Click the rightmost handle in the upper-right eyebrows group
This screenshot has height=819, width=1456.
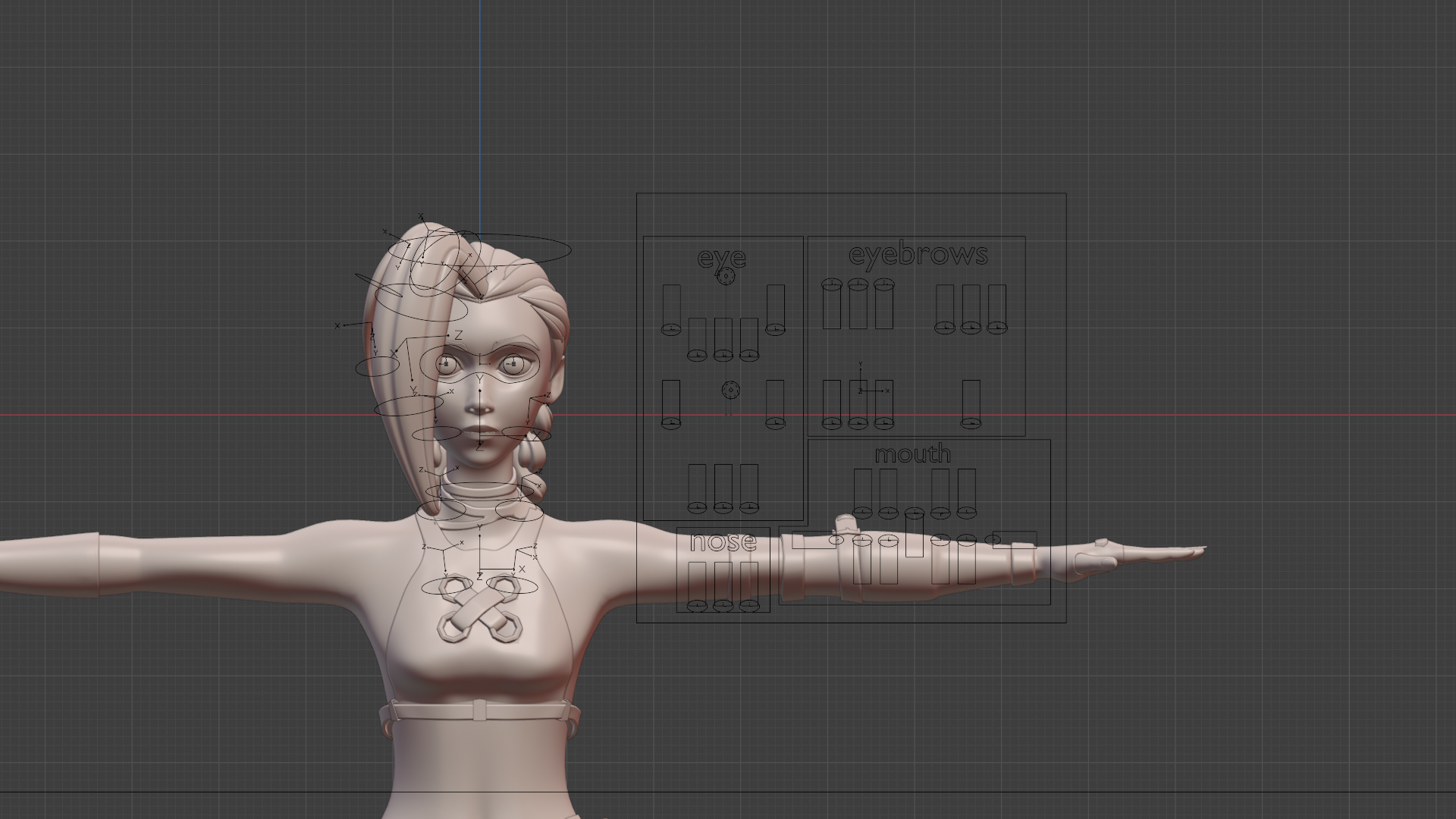pos(996,328)
